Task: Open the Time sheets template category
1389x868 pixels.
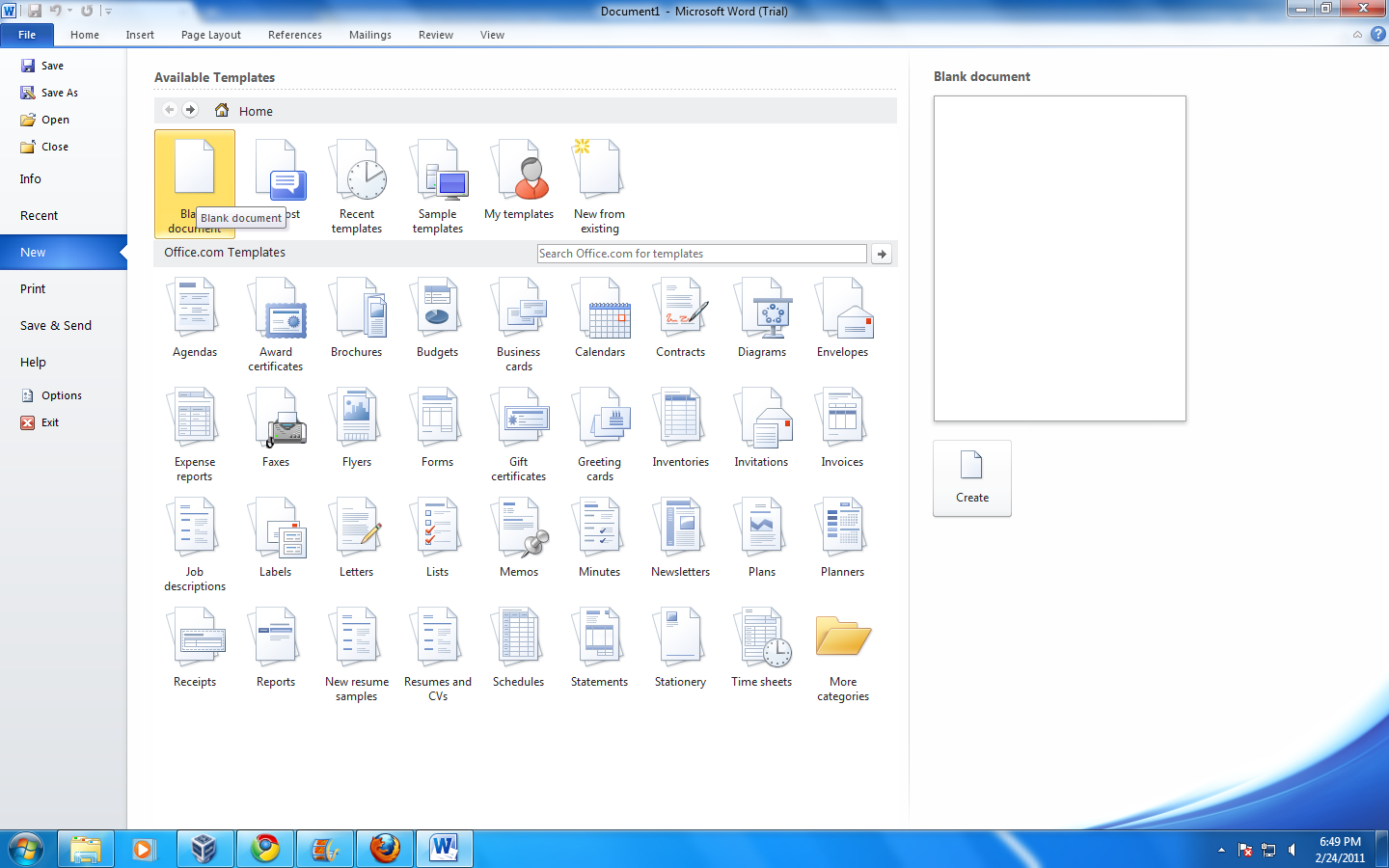Action: coord(762,647)
